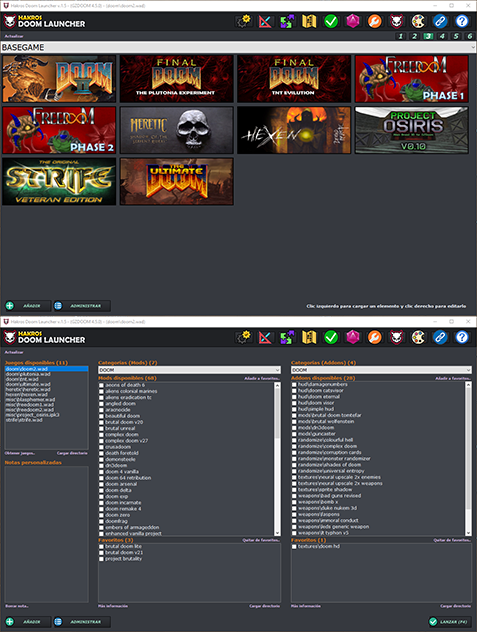Load the Hexen game thumbnail
Screen dimensions: 477x632
coord(294,130)
